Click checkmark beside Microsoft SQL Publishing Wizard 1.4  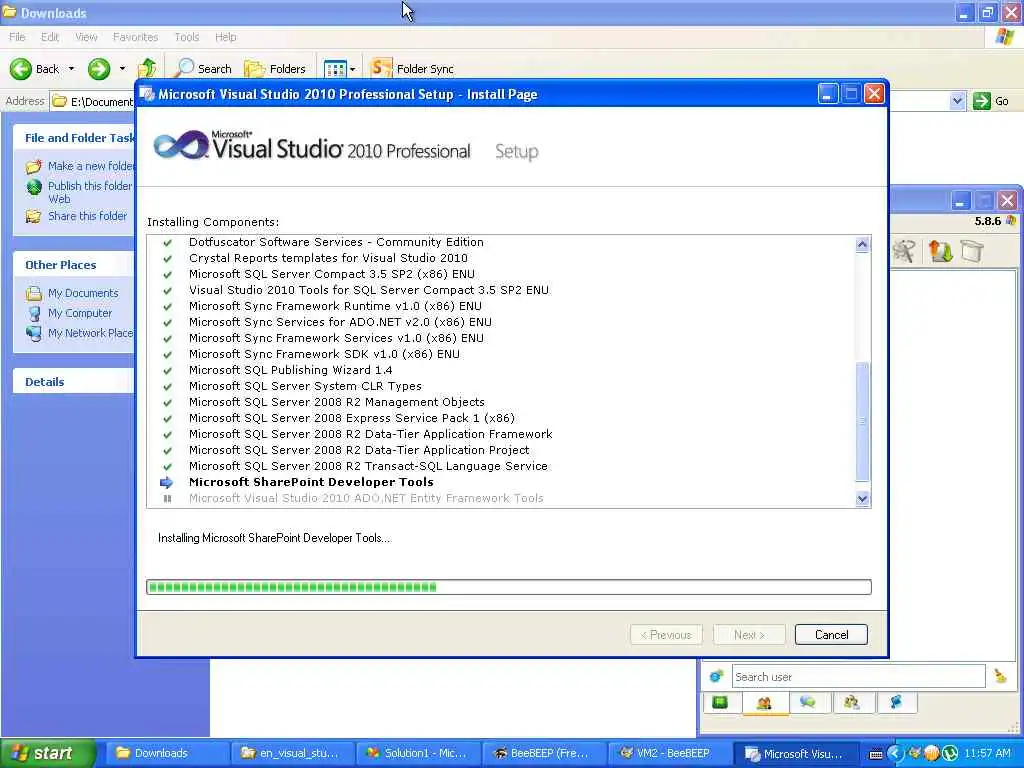(x=167, y=370)
